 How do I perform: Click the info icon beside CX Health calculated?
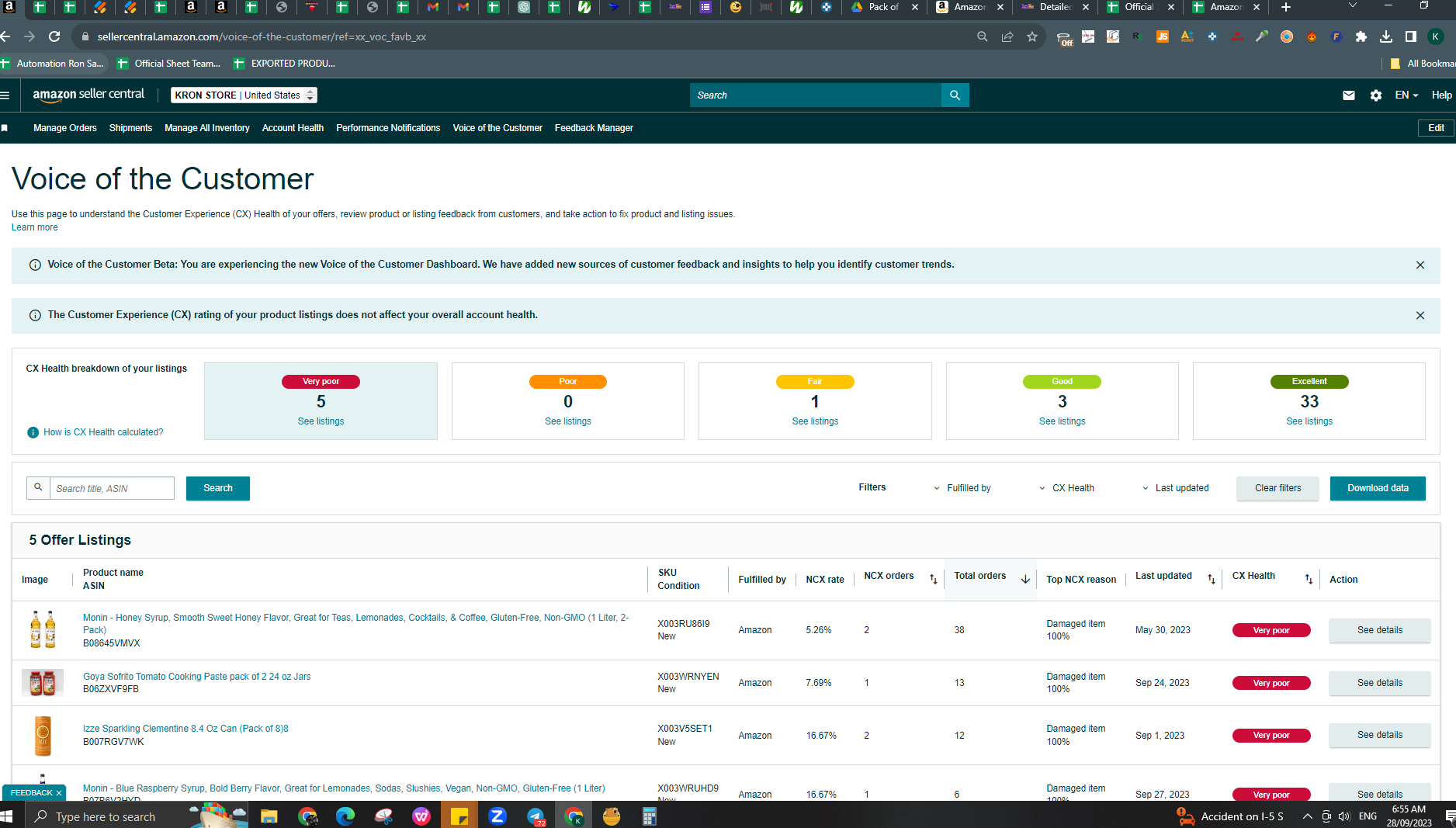(33, 432)
